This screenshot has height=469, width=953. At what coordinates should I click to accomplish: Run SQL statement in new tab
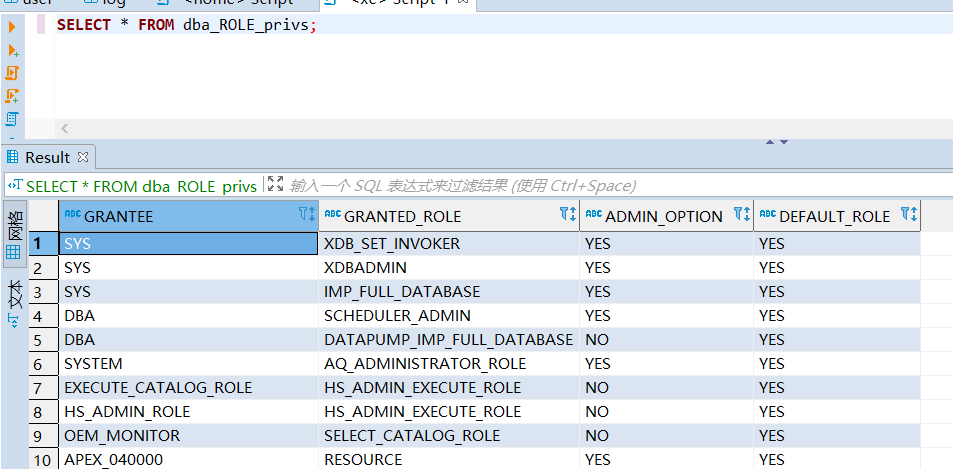pos(12,50)
